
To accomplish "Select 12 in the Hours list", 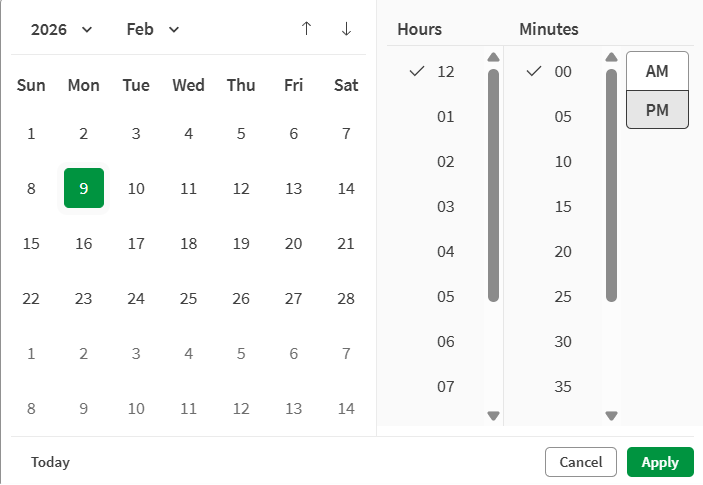I will (446, 72).
